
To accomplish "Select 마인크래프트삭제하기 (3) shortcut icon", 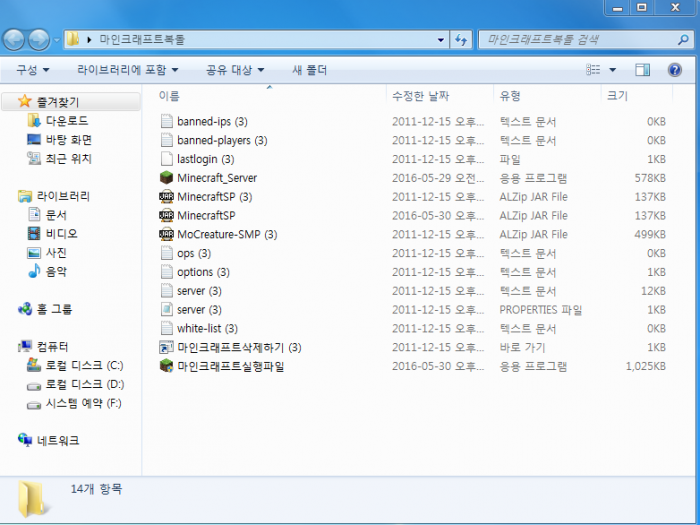I will pos(167,347).
